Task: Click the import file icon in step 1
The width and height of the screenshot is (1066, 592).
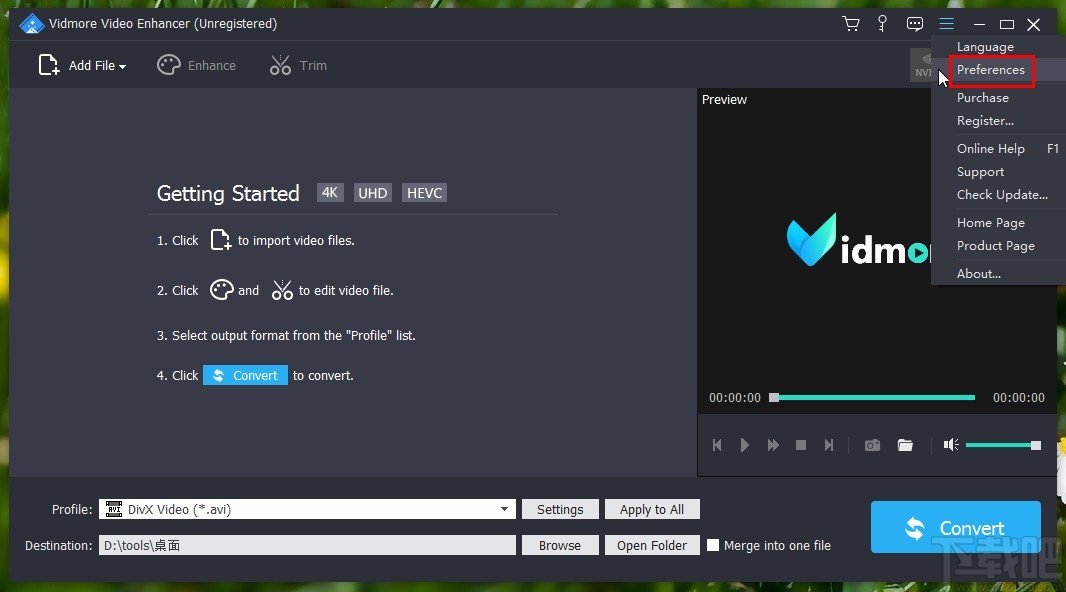Action: (220, 240)
